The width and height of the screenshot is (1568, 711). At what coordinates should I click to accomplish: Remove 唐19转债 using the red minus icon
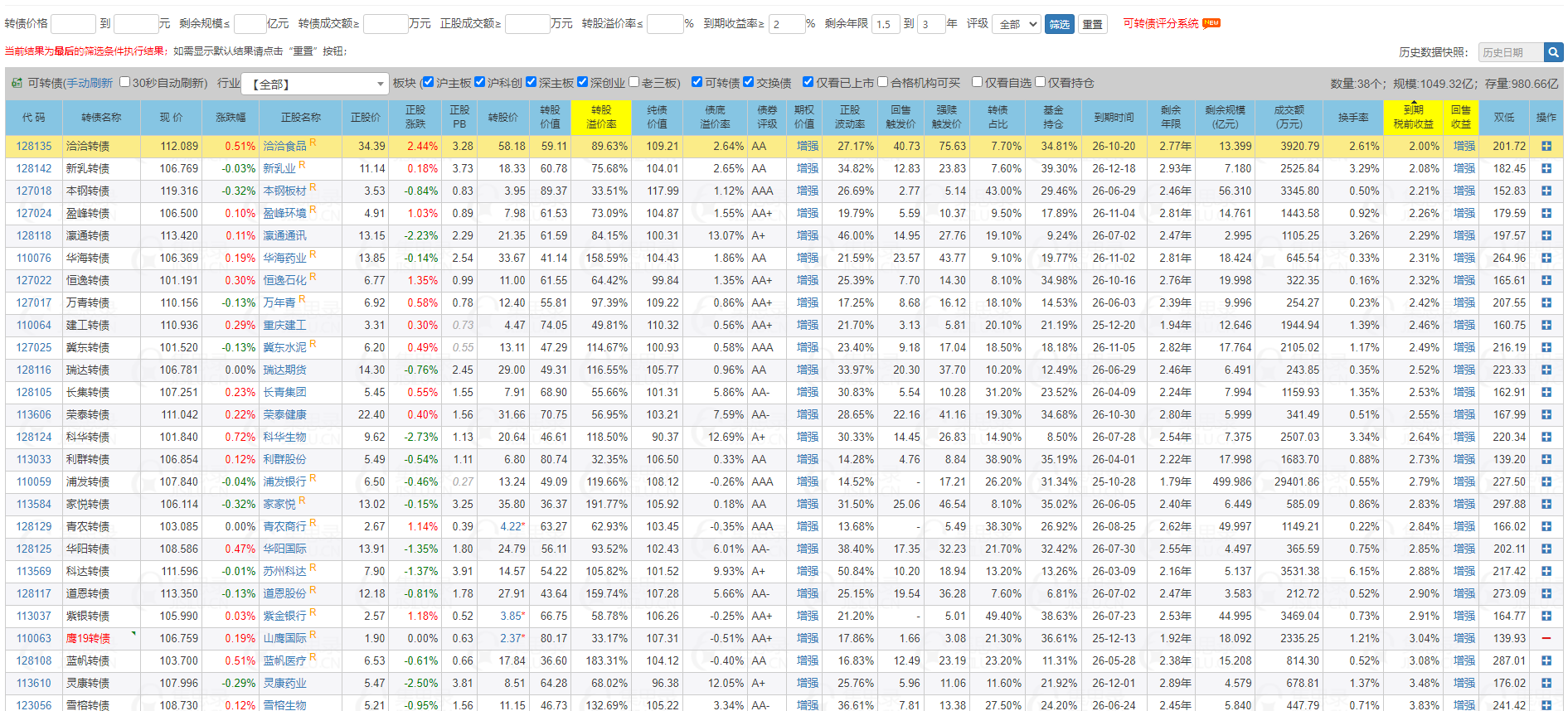click(1546, 638)
